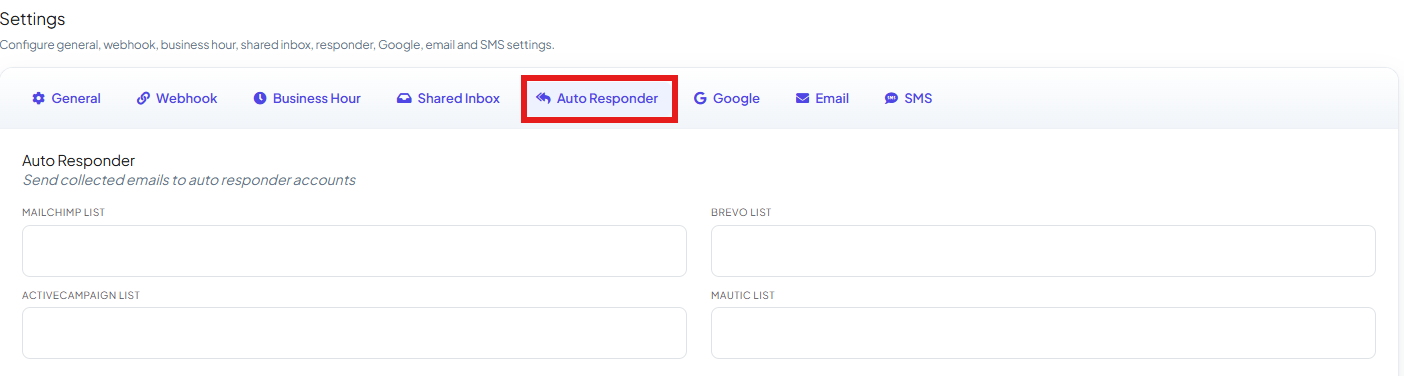Open the Google tab label

(736, 98)
